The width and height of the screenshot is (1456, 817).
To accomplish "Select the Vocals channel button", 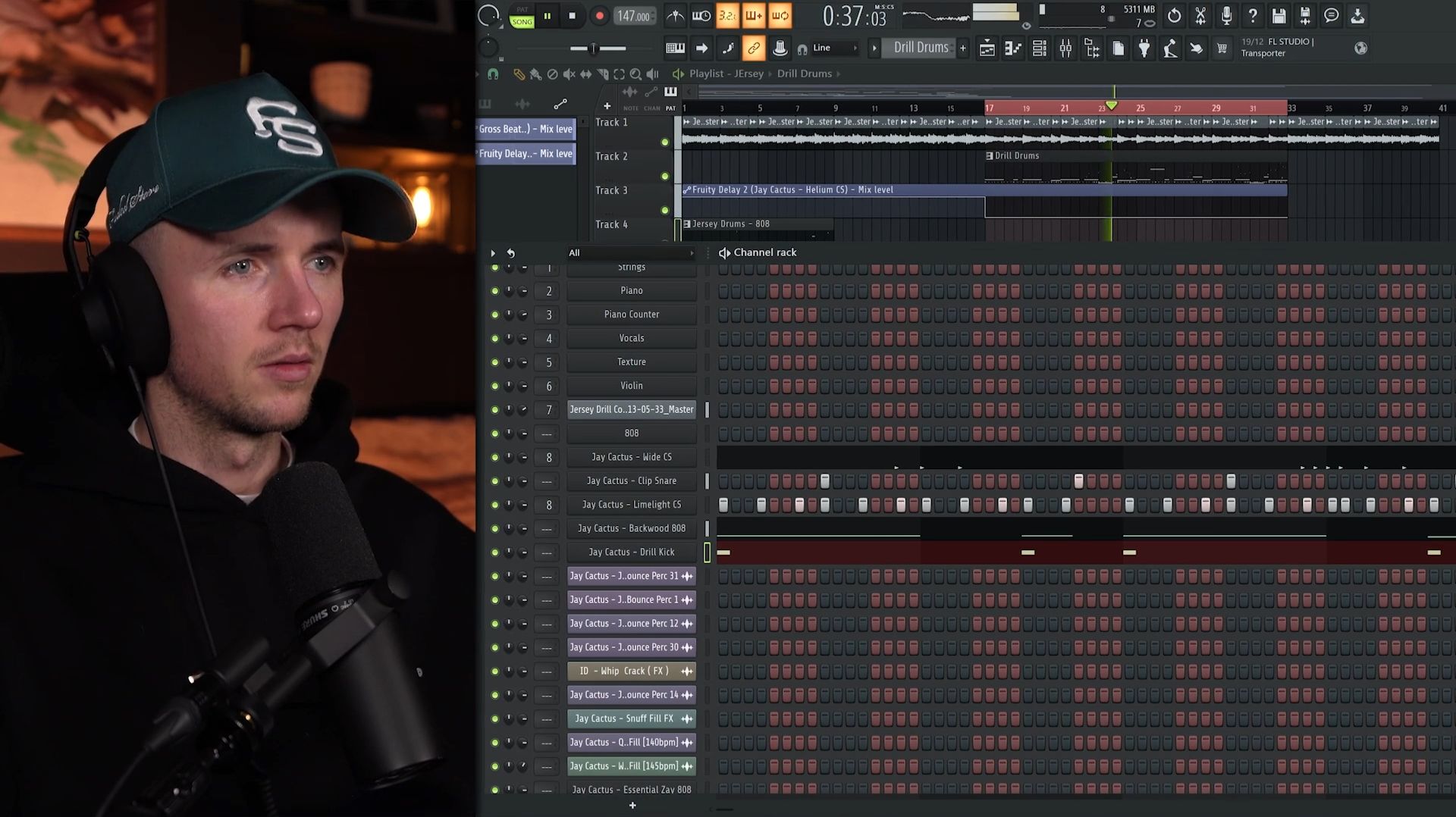I will pyautogui.click(x=631, y=339).
